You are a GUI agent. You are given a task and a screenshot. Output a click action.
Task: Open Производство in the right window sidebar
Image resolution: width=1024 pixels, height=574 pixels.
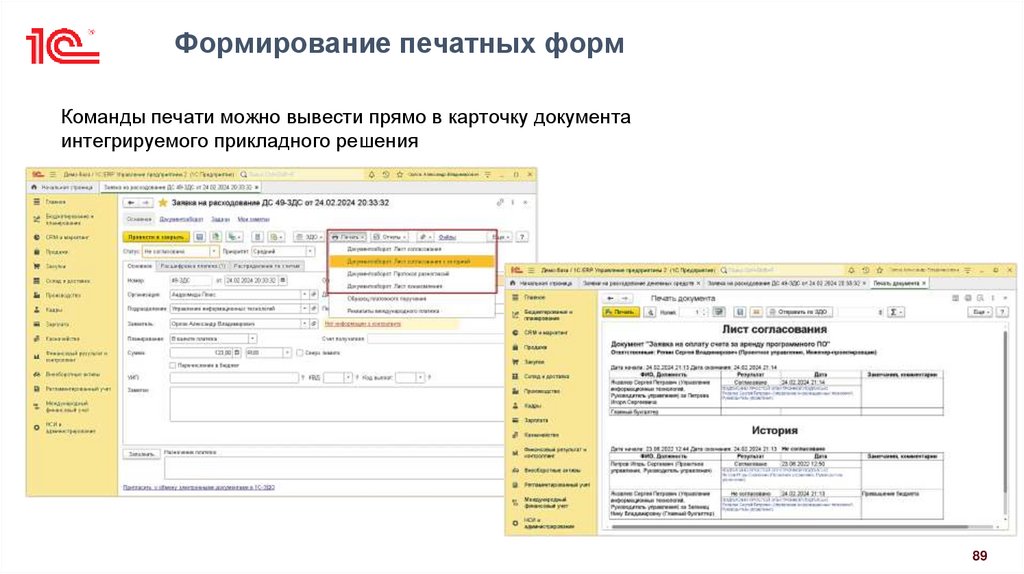(541, 391)
